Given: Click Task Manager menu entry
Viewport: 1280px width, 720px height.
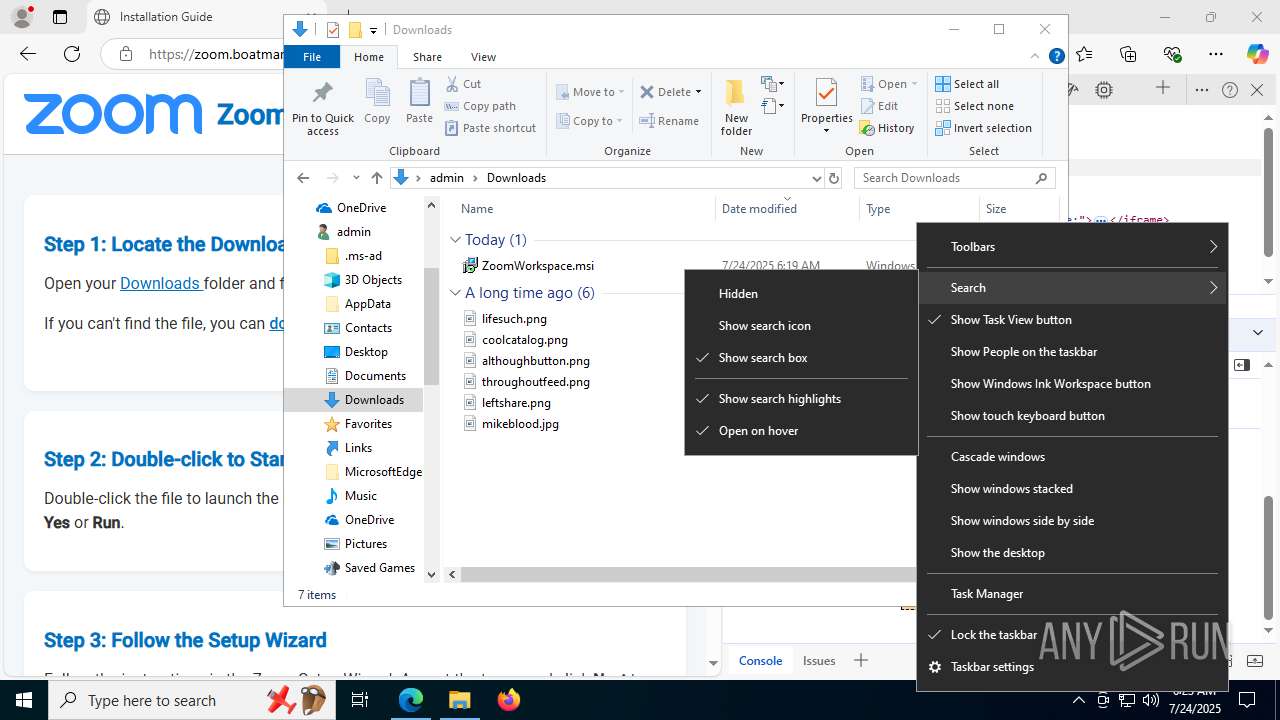Looking at the screenshot, I should pos(1072,594).
